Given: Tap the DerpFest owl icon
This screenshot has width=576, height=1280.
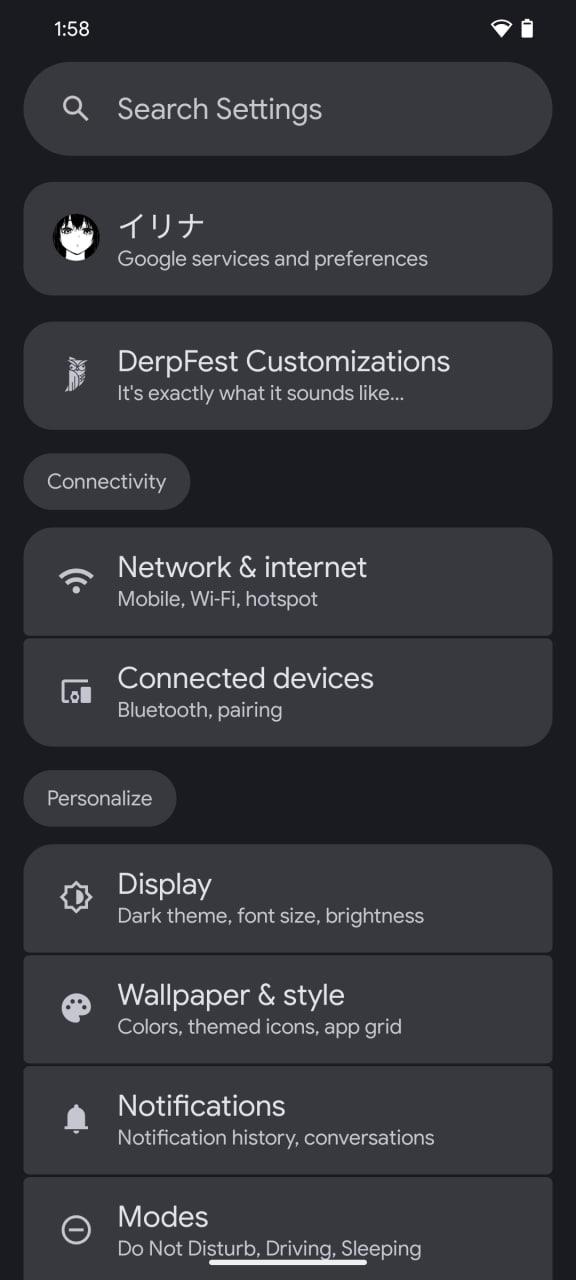Looking at the screenshot, I should (76, 375).
